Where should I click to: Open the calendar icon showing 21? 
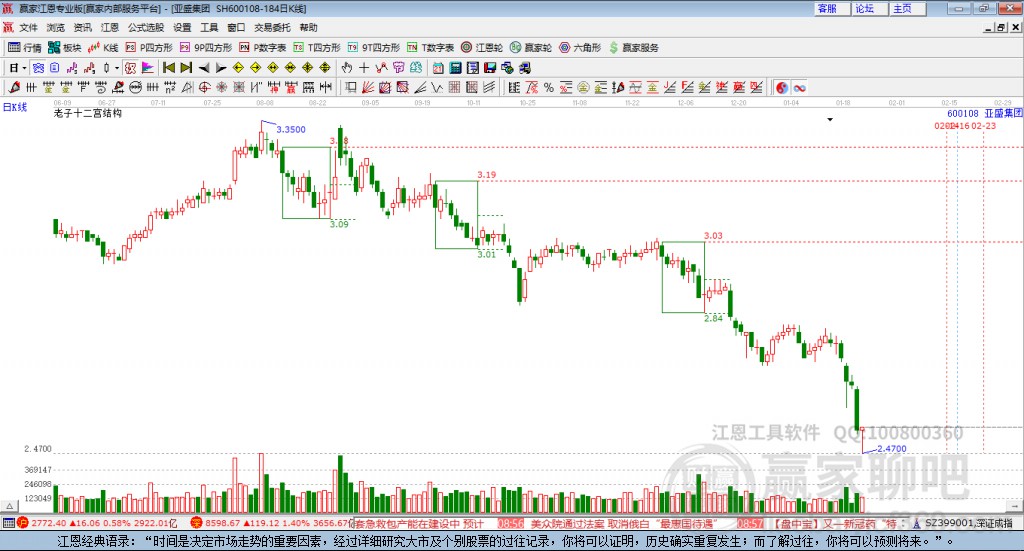tap(438, 68)
